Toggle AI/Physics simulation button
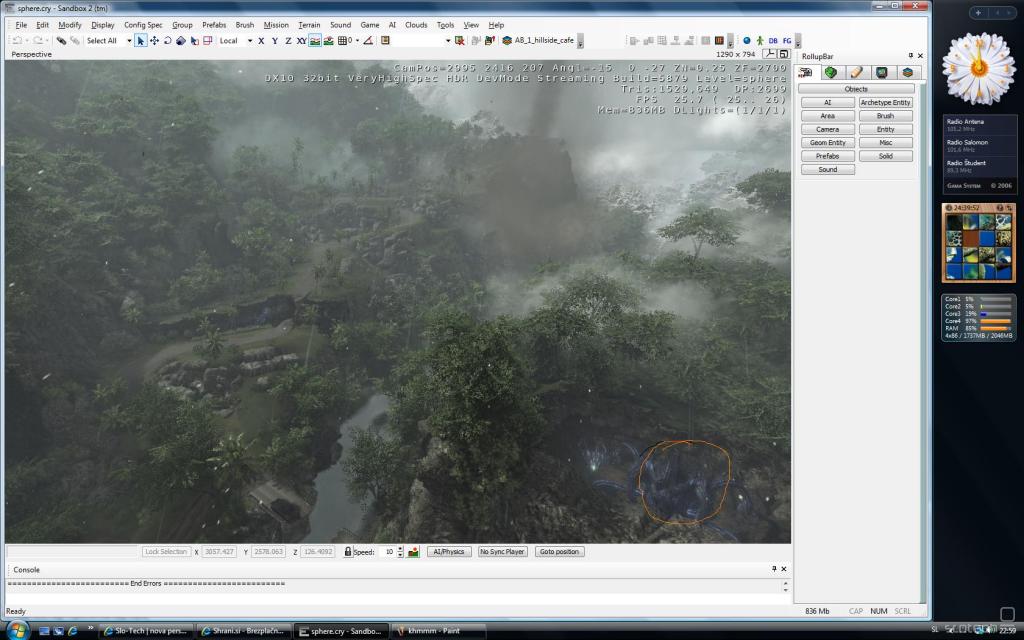The image size is (1024, 640). (449, 552)
